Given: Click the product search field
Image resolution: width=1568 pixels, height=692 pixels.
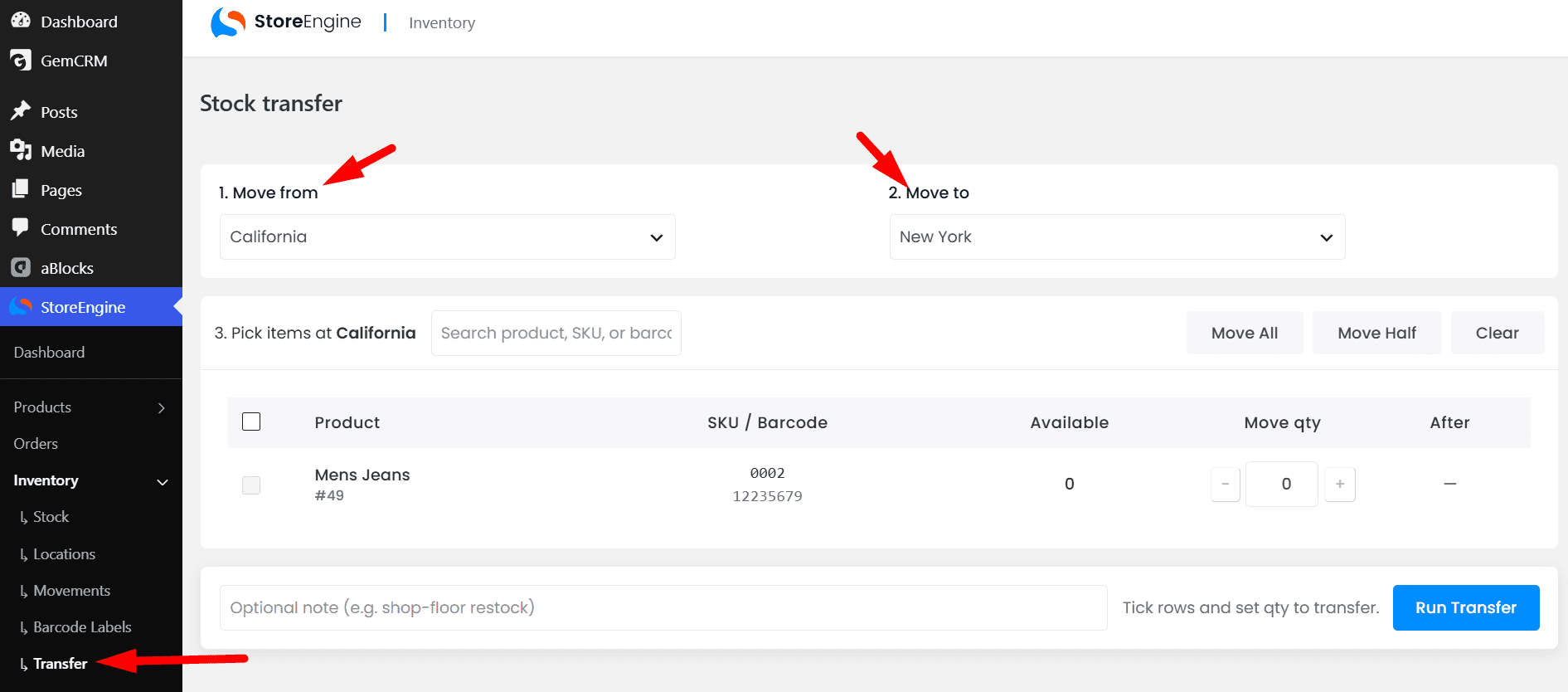Looking at the screenshot, I should pos(556,333).
